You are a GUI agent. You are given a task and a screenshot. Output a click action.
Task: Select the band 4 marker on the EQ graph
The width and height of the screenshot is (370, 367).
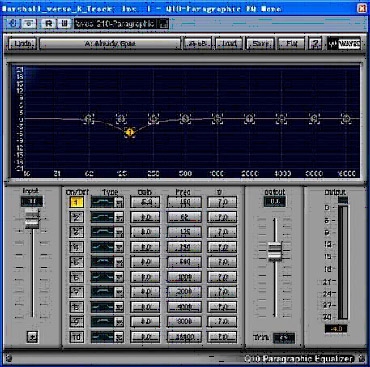coord(153,119)
